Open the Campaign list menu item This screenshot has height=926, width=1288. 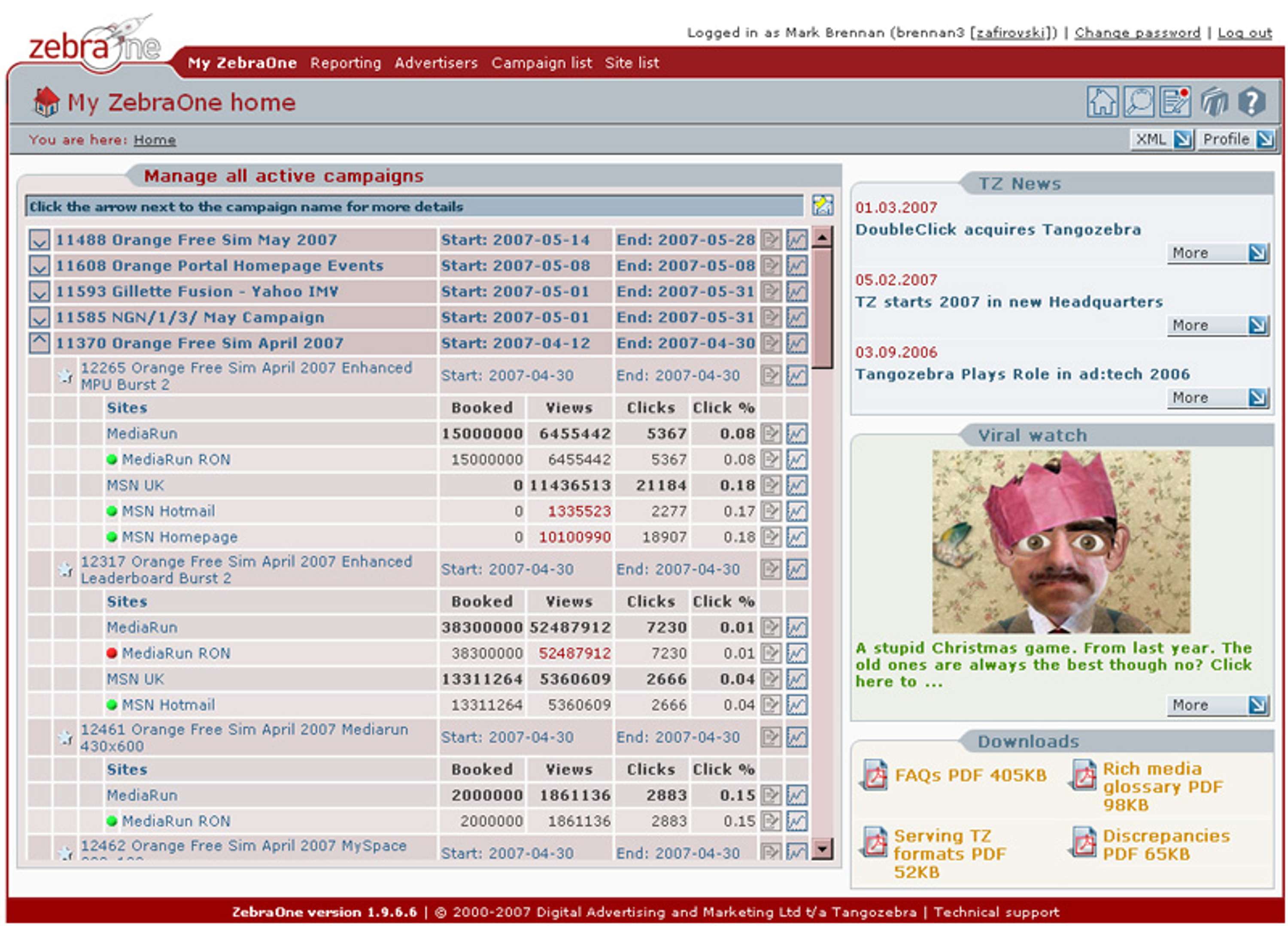coord(541,62)
